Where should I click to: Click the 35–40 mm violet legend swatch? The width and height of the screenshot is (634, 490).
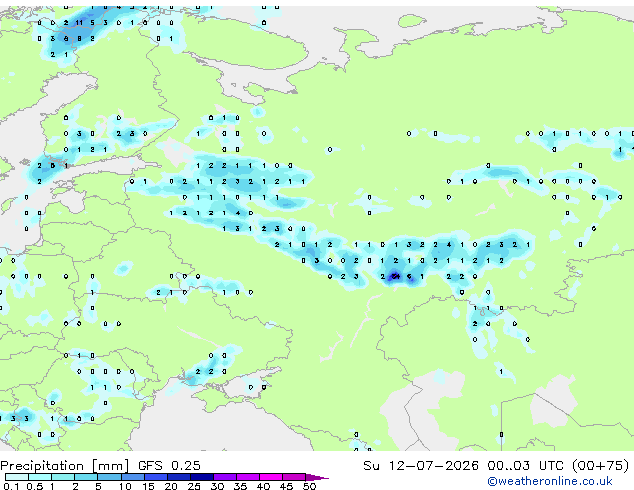pos(247,477)
